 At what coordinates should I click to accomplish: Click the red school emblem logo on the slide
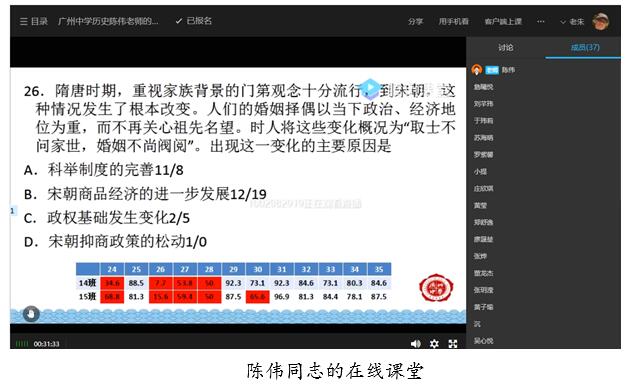click(x=436, y=288)
